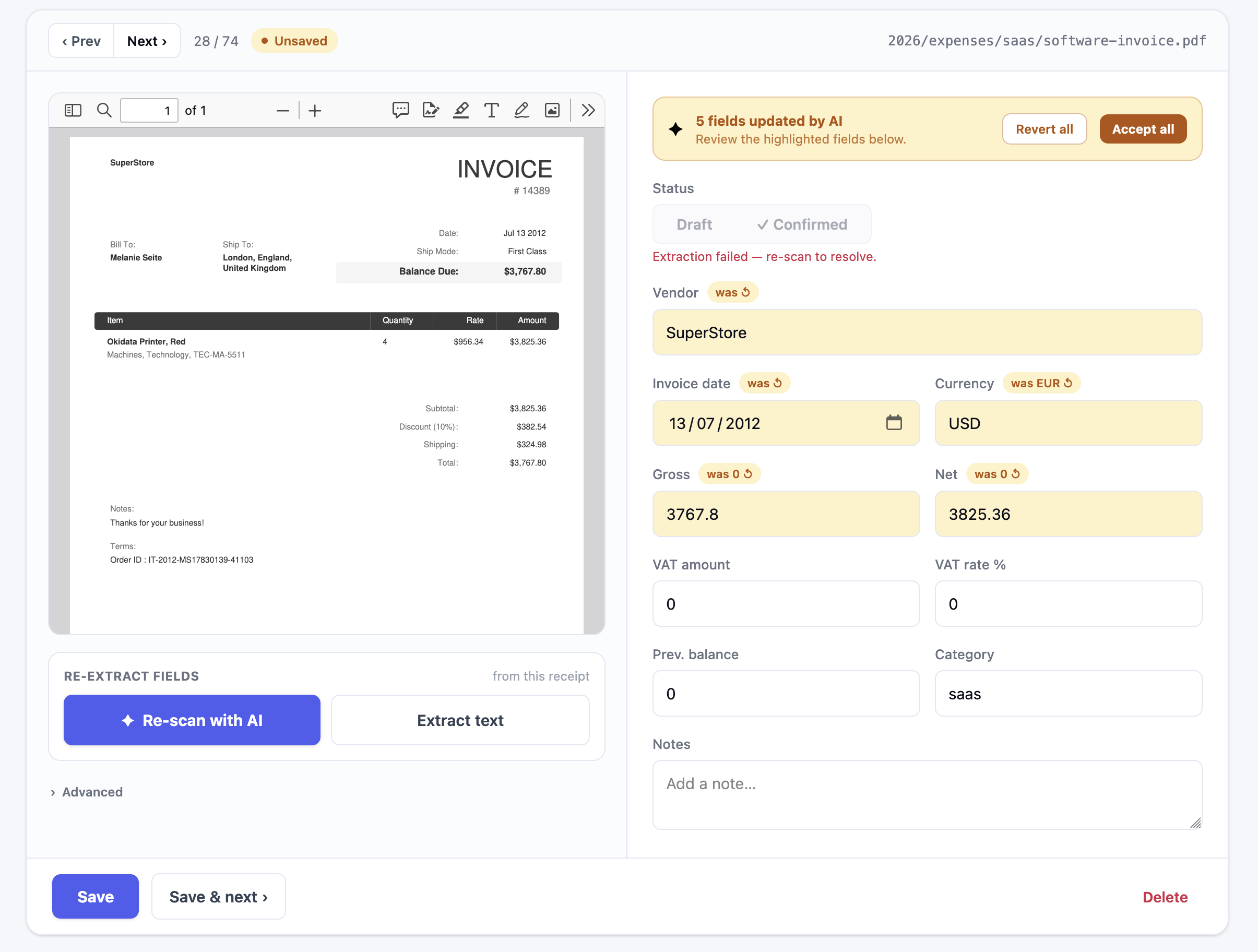This screenshot has height=952, width=1258.
Task: Toggle the PDF sidebar panel icon
Action: (73, 110)
